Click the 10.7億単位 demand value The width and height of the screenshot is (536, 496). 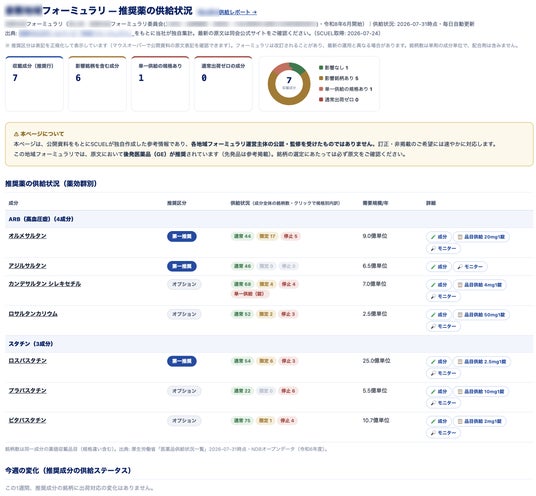point(376,420)
